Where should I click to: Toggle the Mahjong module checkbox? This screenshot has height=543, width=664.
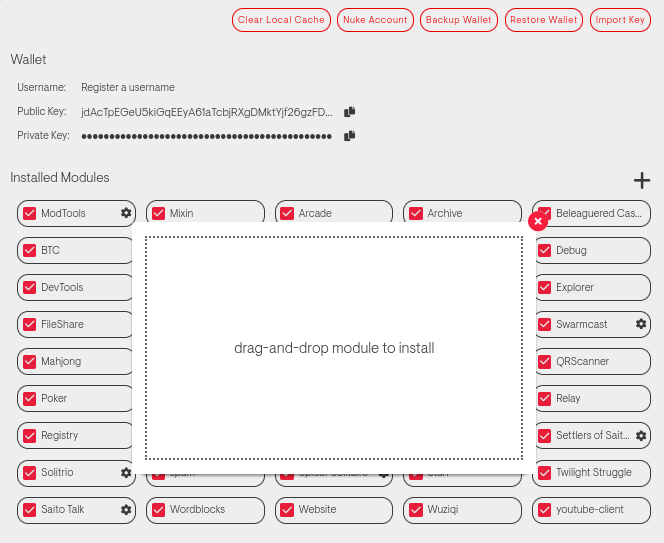[30, 361]
